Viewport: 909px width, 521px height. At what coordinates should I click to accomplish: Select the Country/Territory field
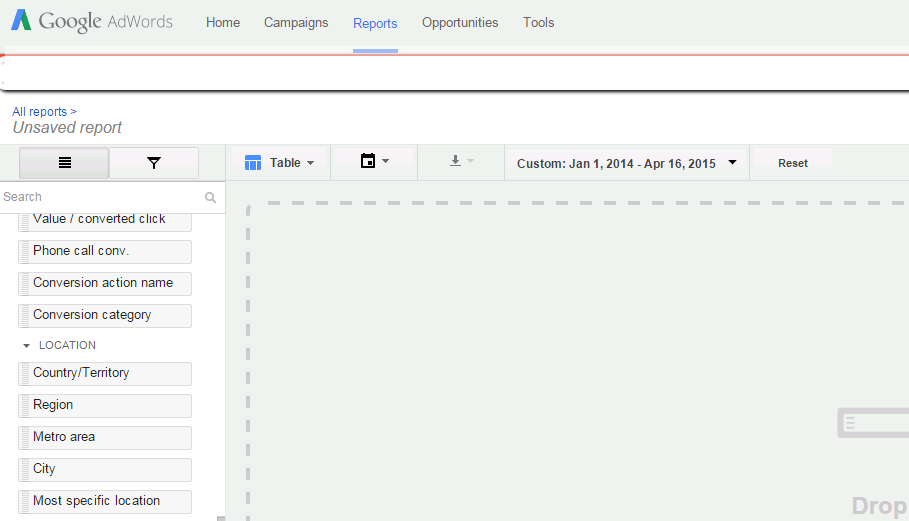click(x=105, y=373)
